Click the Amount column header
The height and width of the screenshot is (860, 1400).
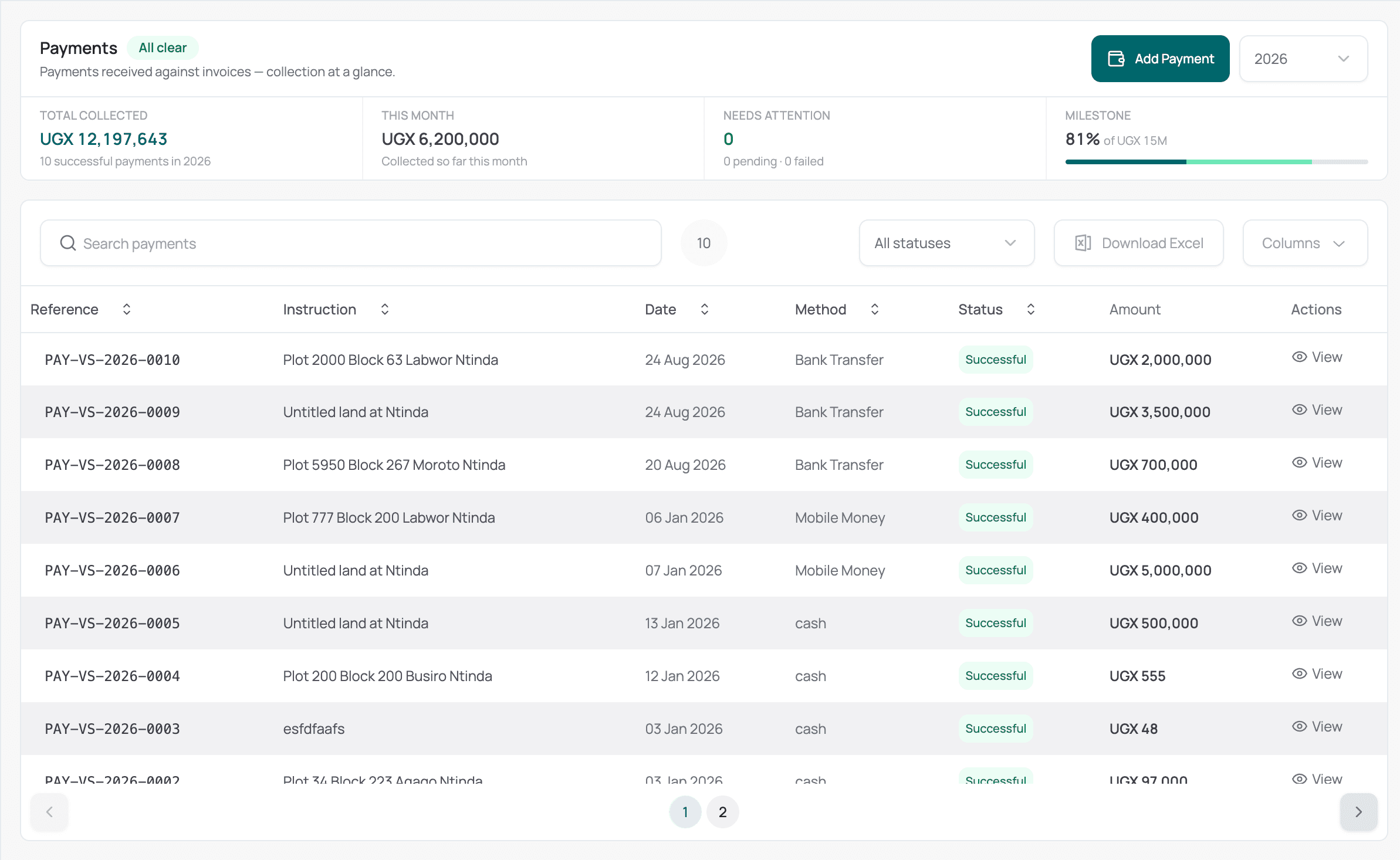point(1135,309)
